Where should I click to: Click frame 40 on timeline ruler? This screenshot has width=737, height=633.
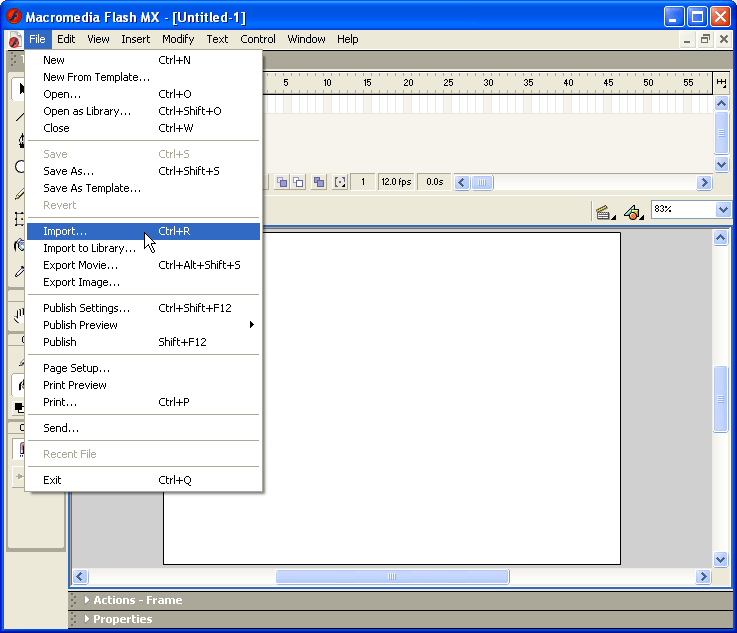(x=568, y=83)
